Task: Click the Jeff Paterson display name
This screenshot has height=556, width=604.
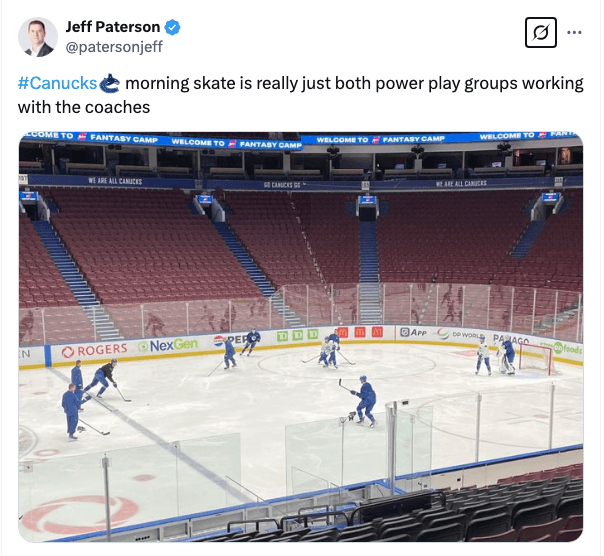Action: click(x=112, y=27)
